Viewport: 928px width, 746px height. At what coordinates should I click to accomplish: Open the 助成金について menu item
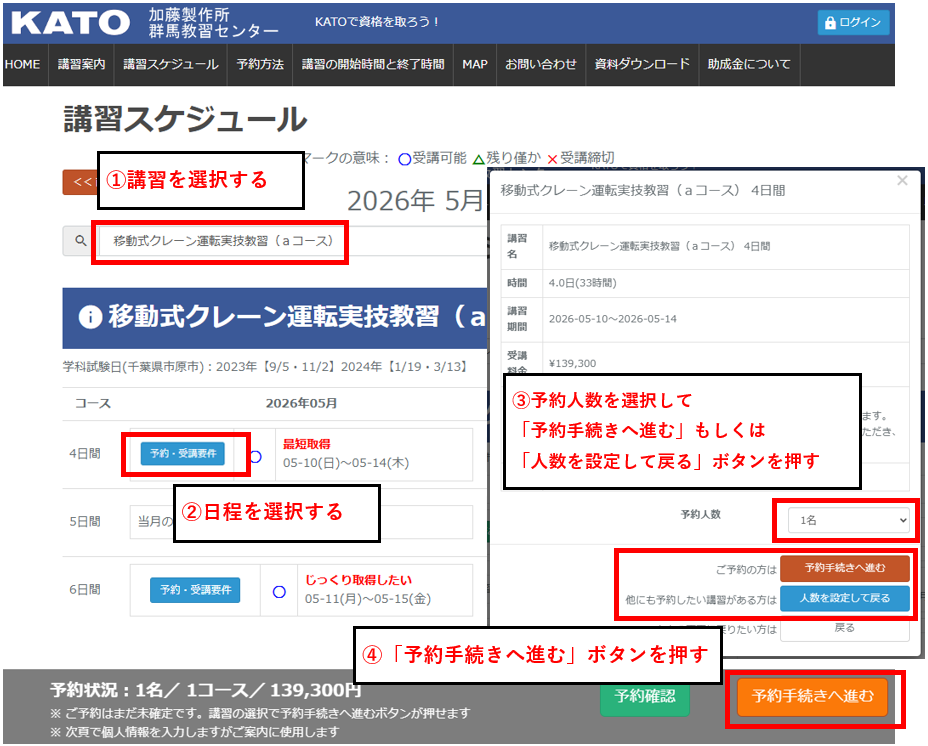(x=749, y=64)
